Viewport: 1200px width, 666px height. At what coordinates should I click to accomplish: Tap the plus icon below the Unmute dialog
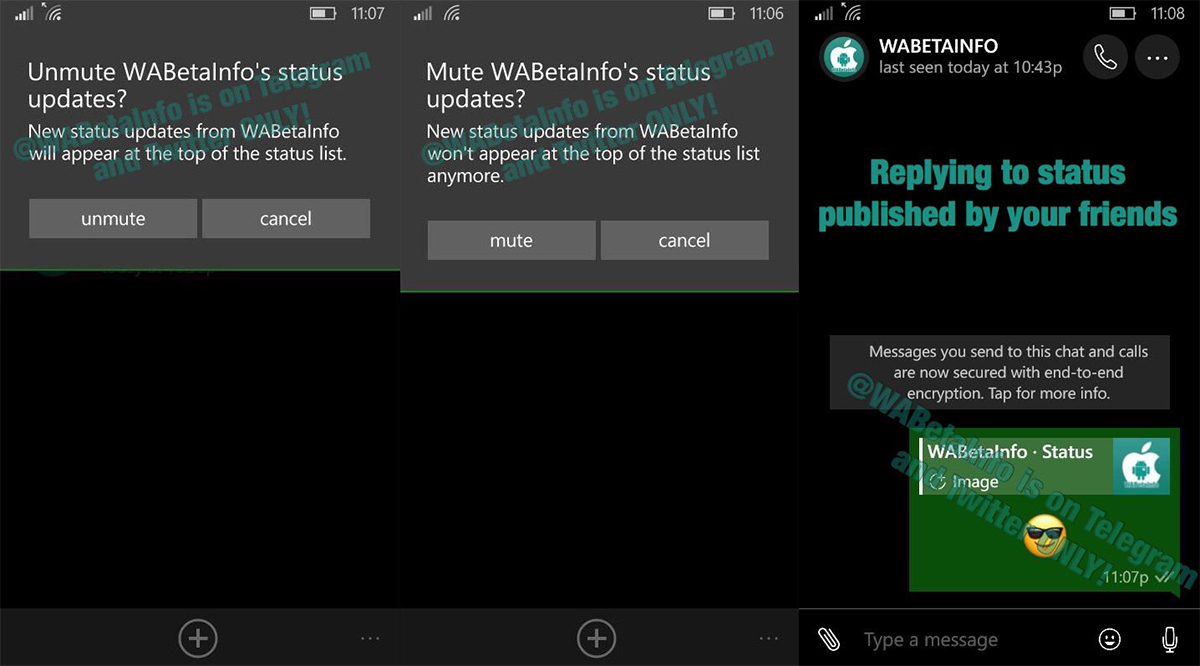[x=198, y=638]
